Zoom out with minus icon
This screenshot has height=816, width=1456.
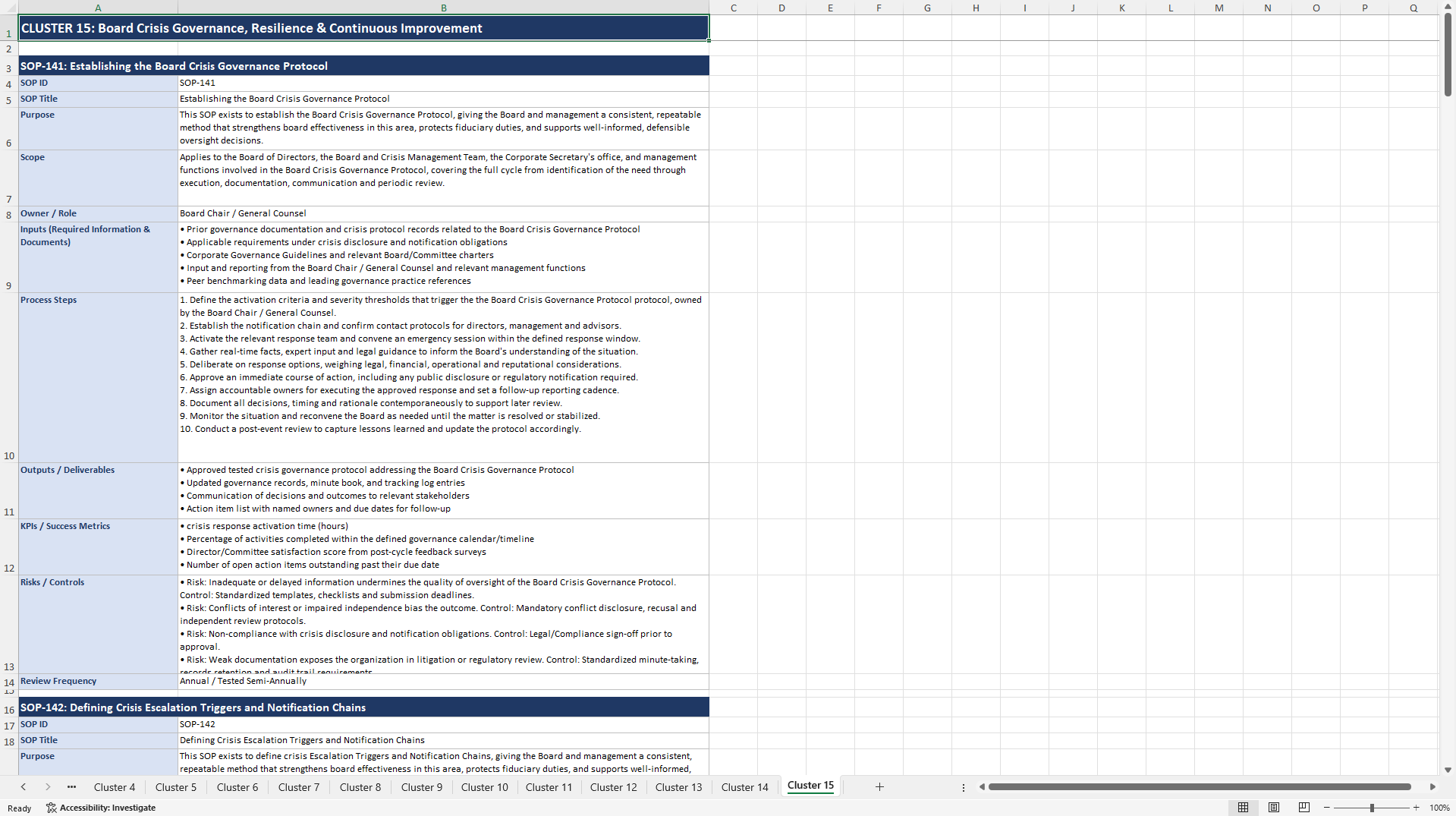[1327, 808]
